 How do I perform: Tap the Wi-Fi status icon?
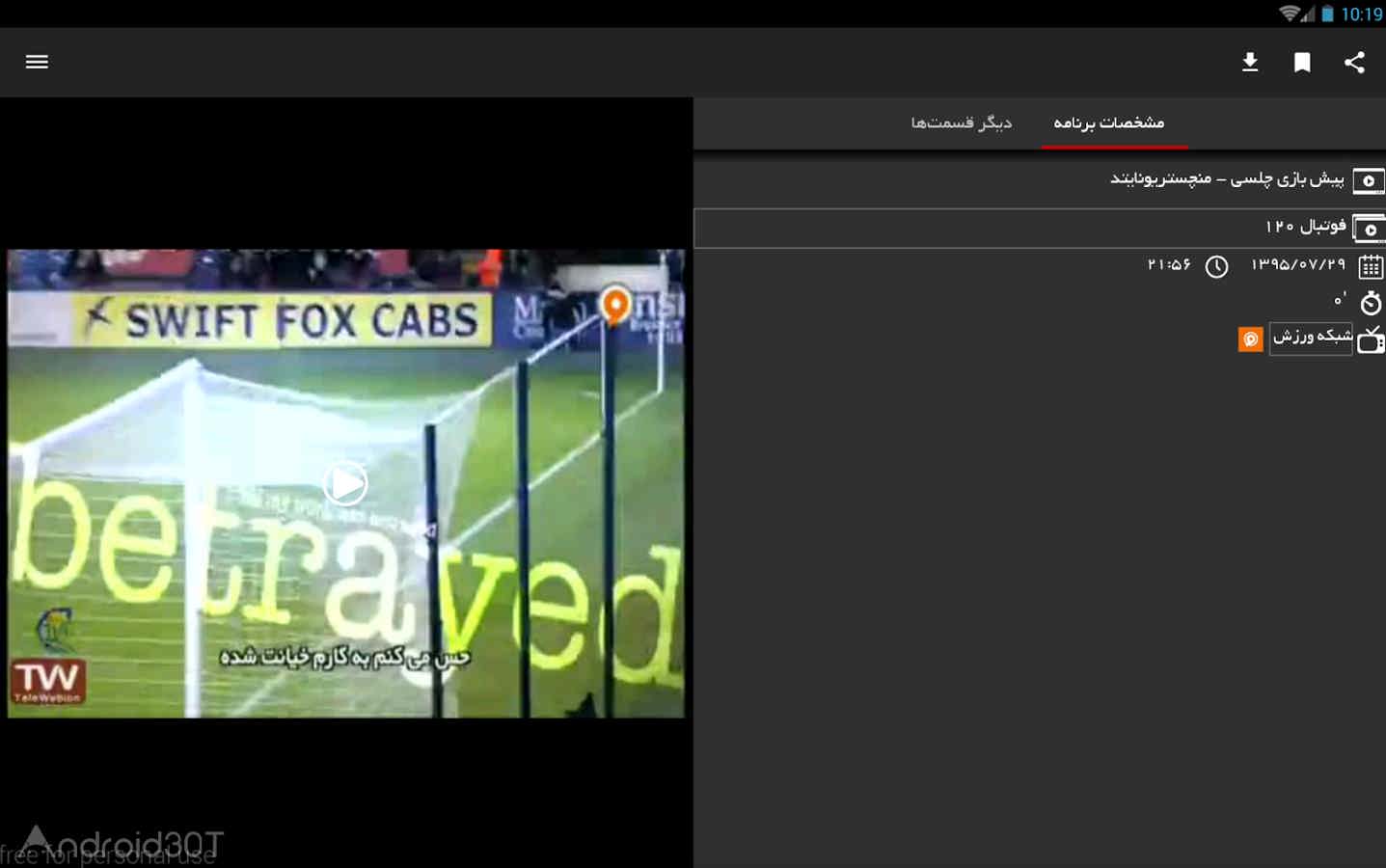[1290, 13]
